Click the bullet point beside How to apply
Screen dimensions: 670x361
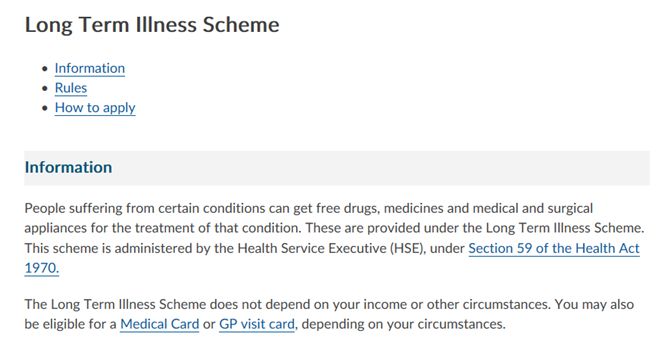point(45,108)
